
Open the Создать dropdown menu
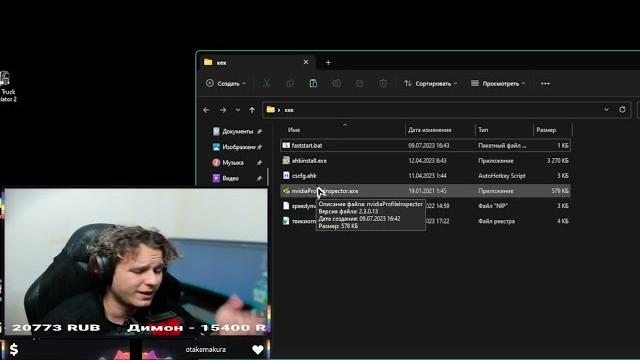tap(226, 84)
